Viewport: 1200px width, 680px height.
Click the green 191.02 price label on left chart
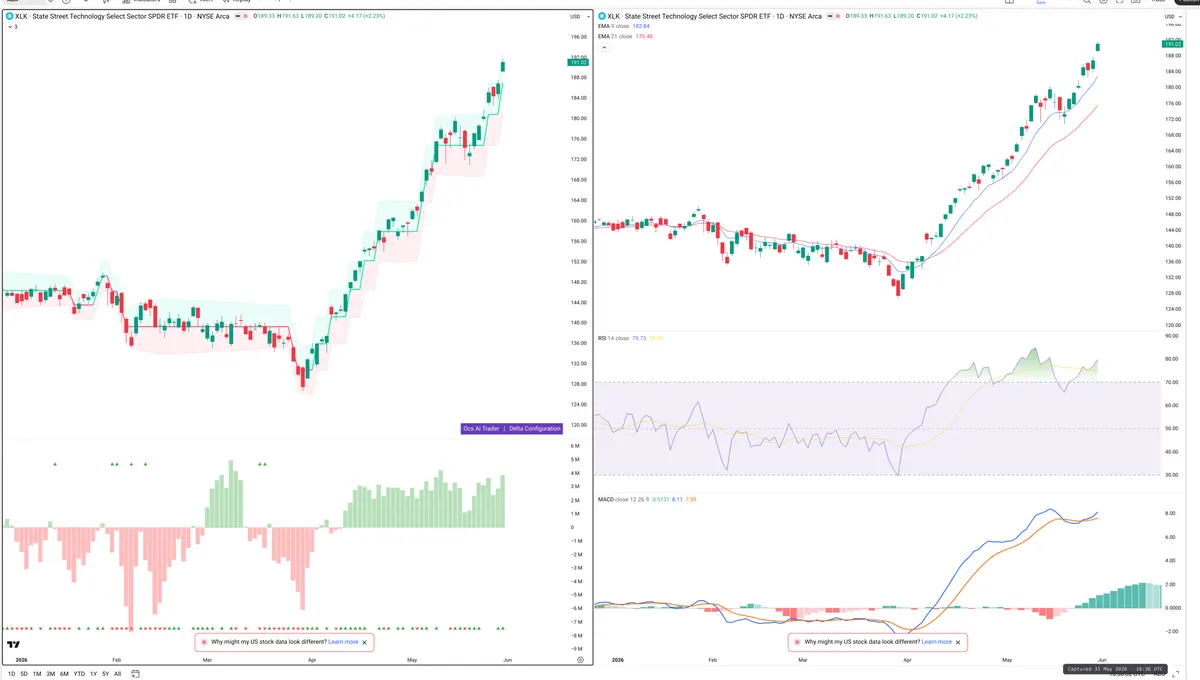(577, 63)
